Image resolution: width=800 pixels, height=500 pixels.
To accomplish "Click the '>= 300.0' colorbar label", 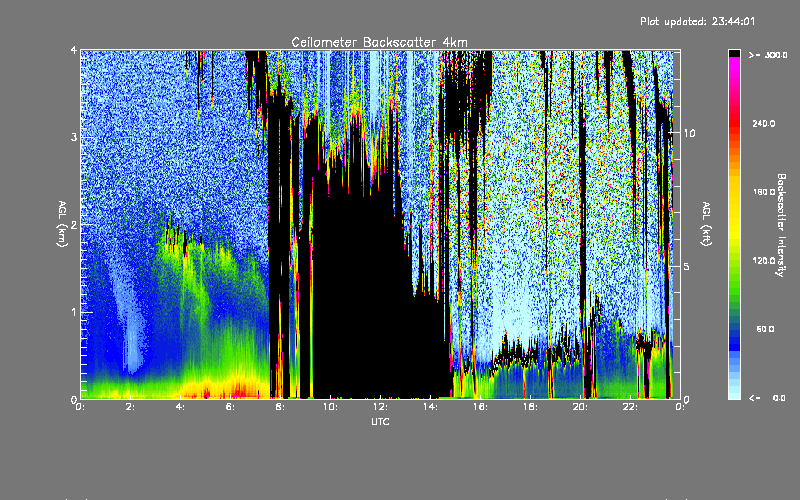I will pyautogui.click(x=768, y=55).
